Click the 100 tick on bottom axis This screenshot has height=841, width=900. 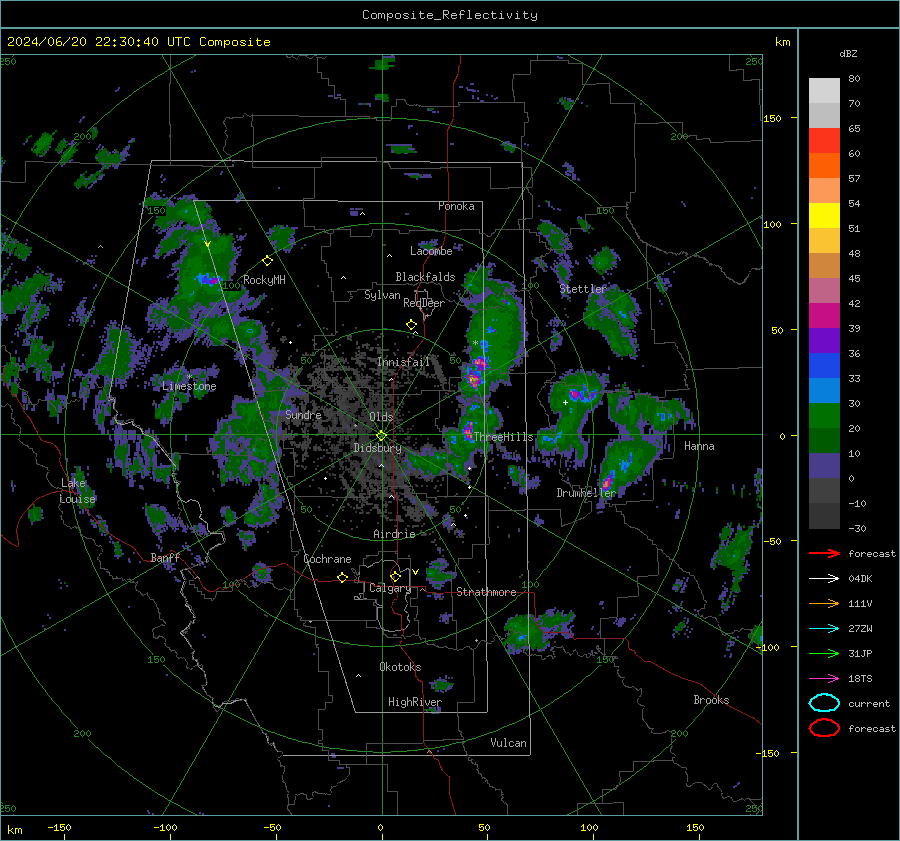[x=589, y=827]
